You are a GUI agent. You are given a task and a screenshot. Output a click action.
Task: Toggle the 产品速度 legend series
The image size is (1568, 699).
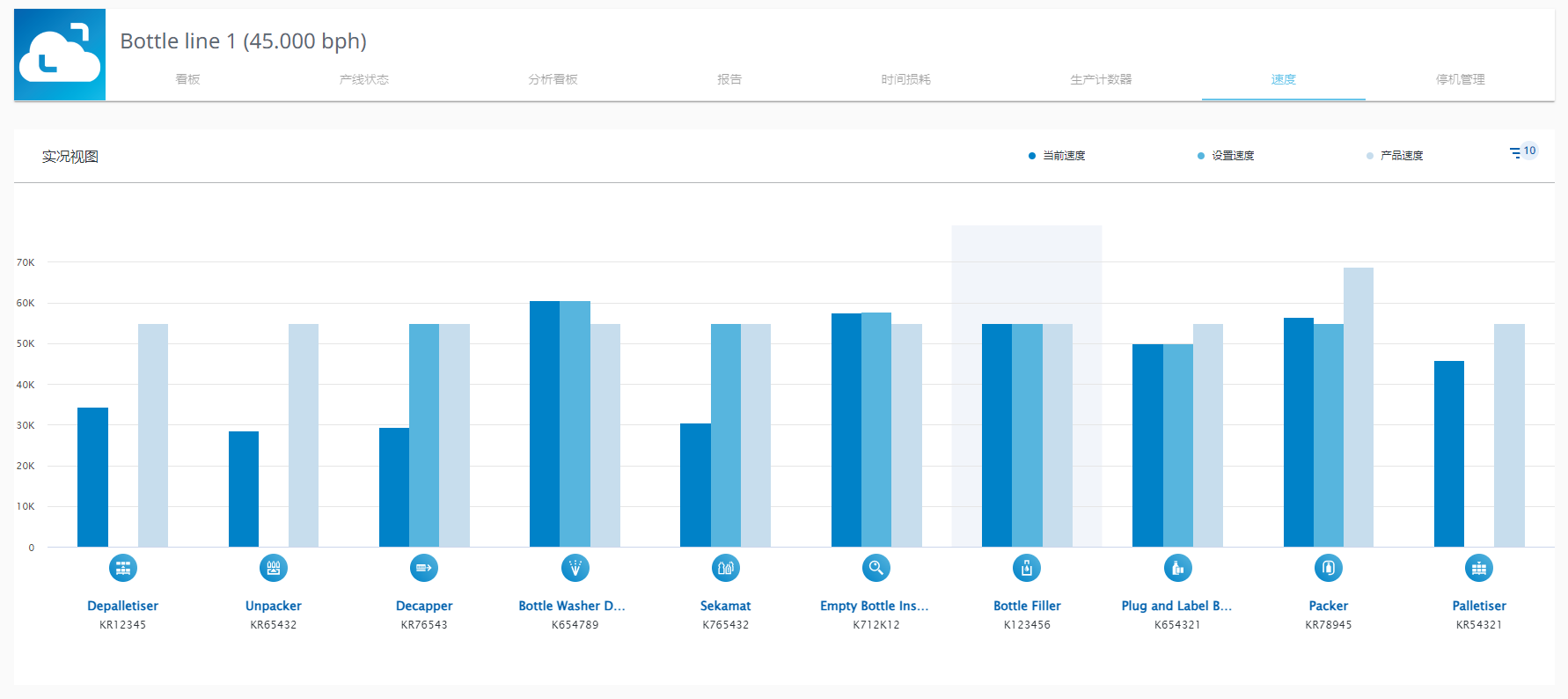pos(1395,156)
